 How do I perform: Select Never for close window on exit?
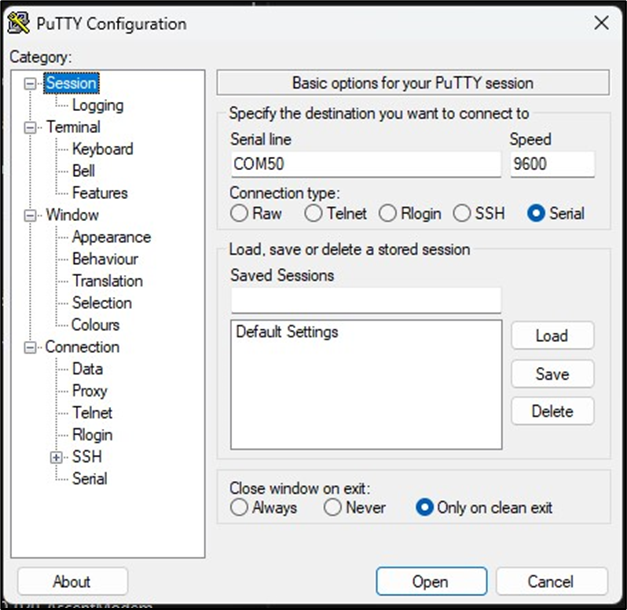333,508
